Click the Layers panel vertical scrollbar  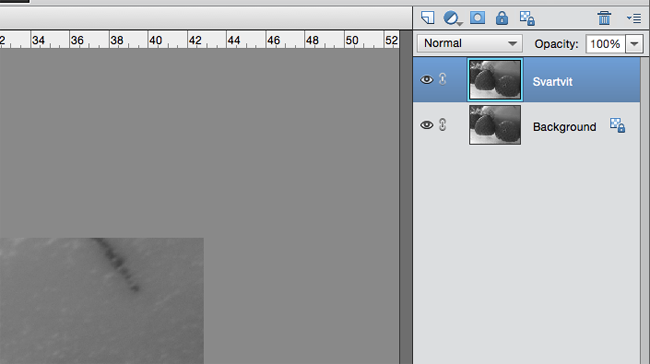pos(645,211)
